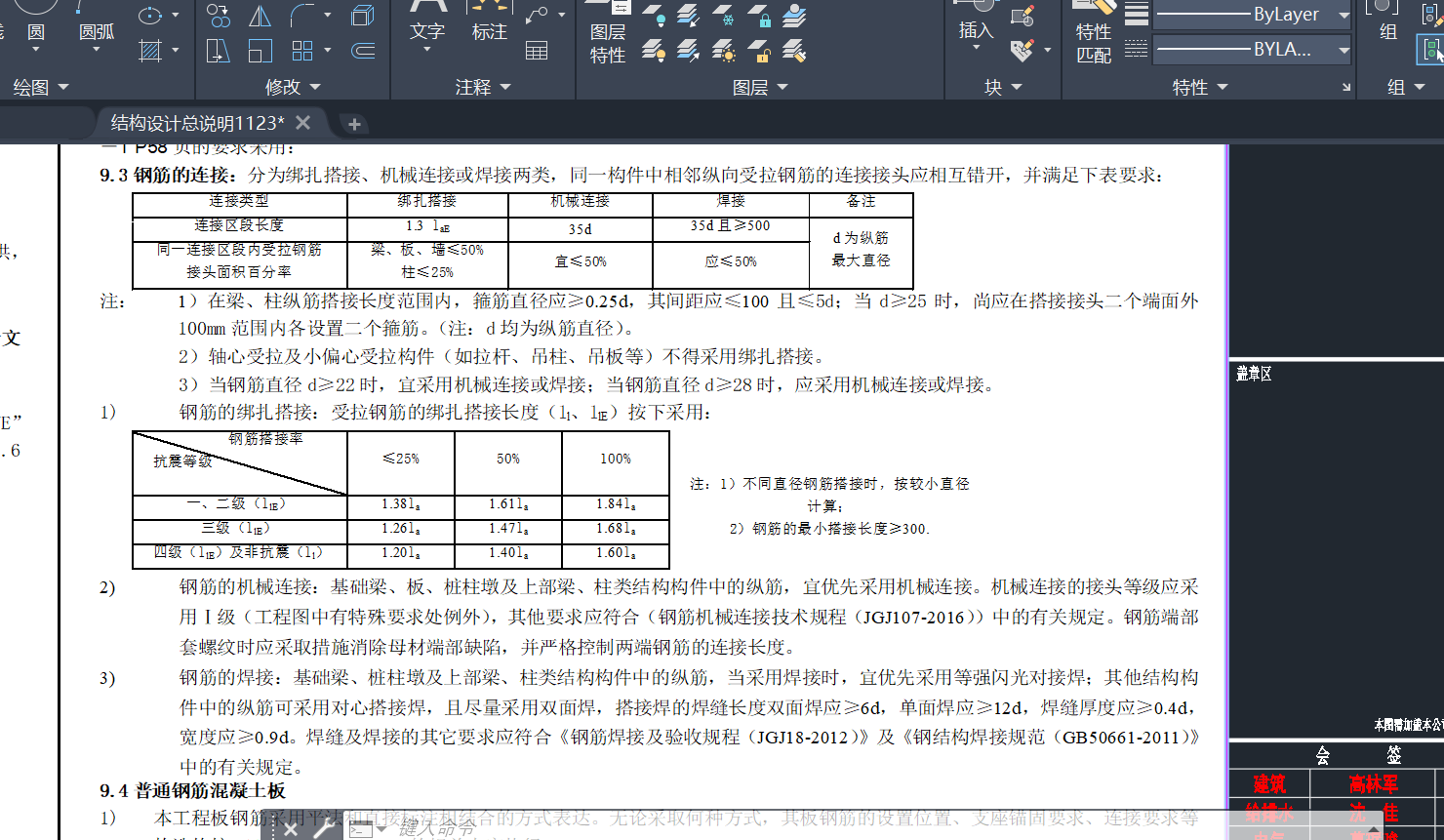Expand the 修改 panel
The width and height of the screenshot is (1444, 840).
[293, 88]
